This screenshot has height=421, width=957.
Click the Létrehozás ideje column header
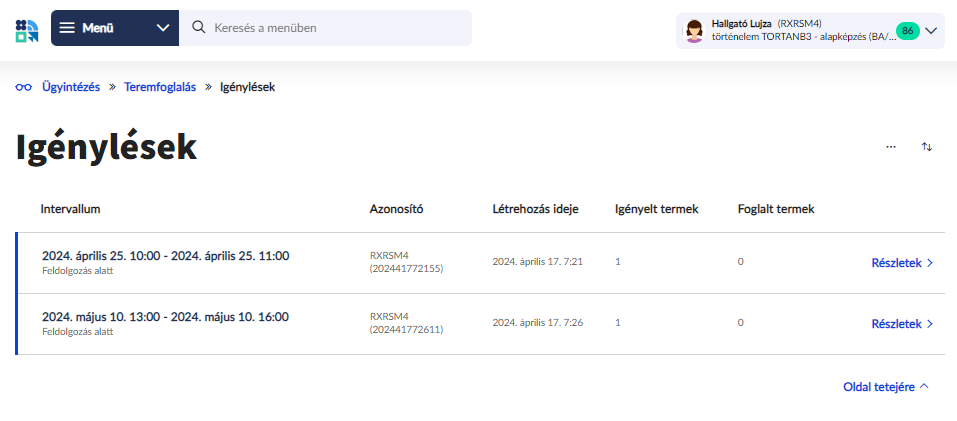(535, 209)
